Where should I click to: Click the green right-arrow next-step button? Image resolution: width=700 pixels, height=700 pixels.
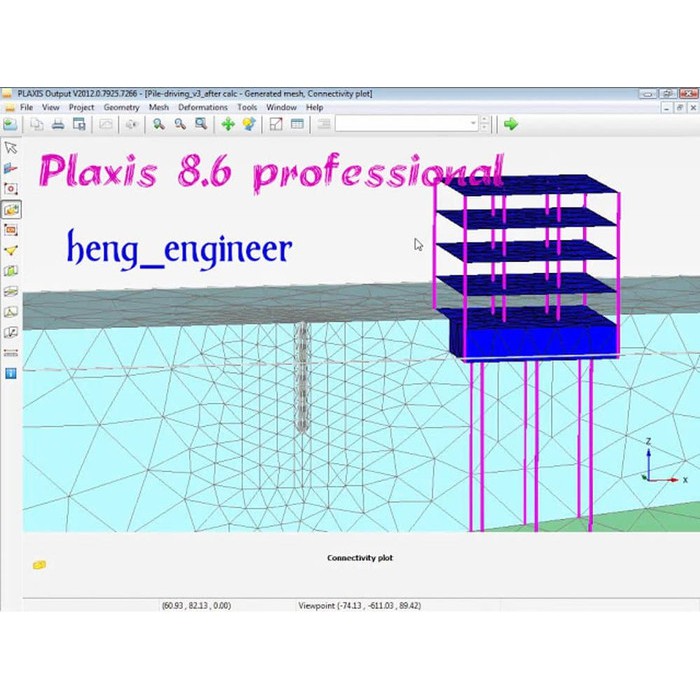coord(511,124)
